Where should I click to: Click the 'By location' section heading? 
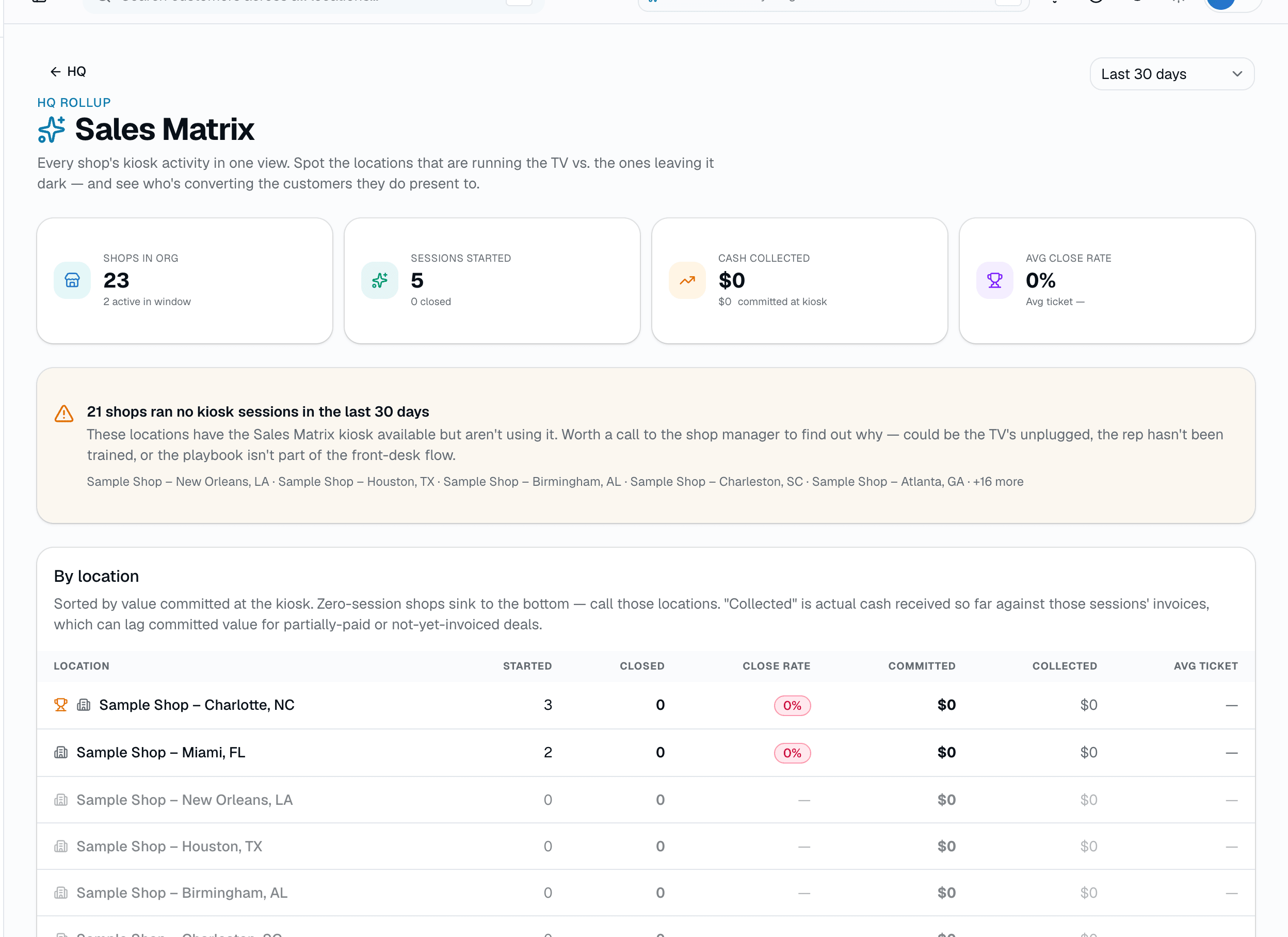[96, 576]
